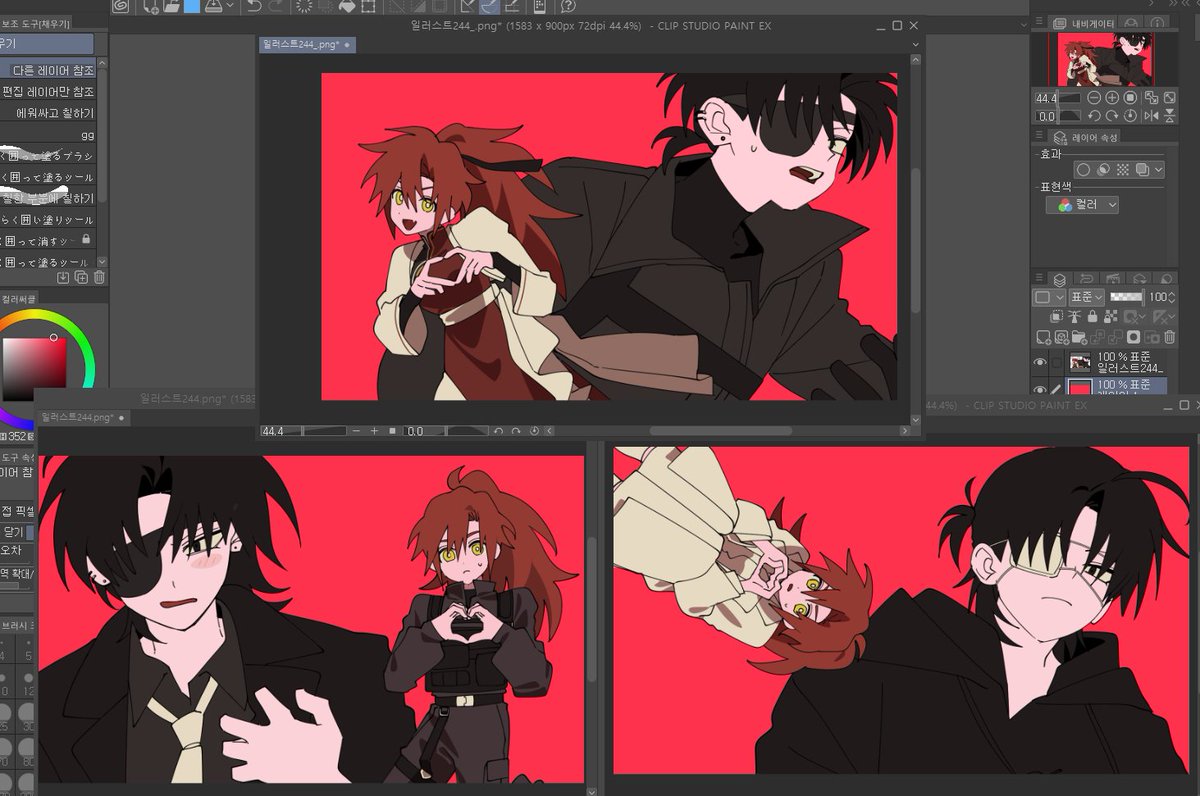
Task: Click the Import sub tool material icon
Action: [x=63, y=277]
